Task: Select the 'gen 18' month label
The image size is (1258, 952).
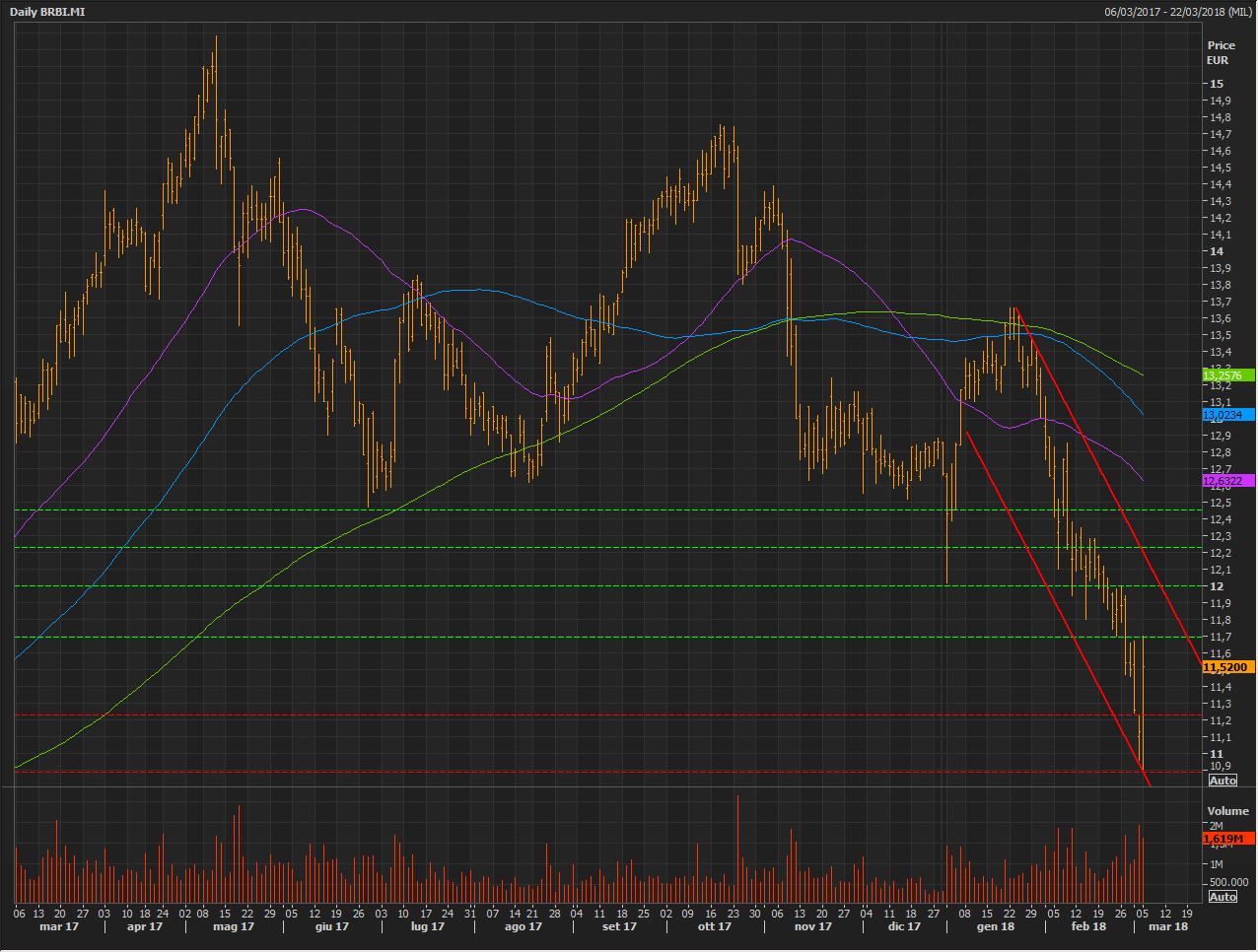Action: 995,926
